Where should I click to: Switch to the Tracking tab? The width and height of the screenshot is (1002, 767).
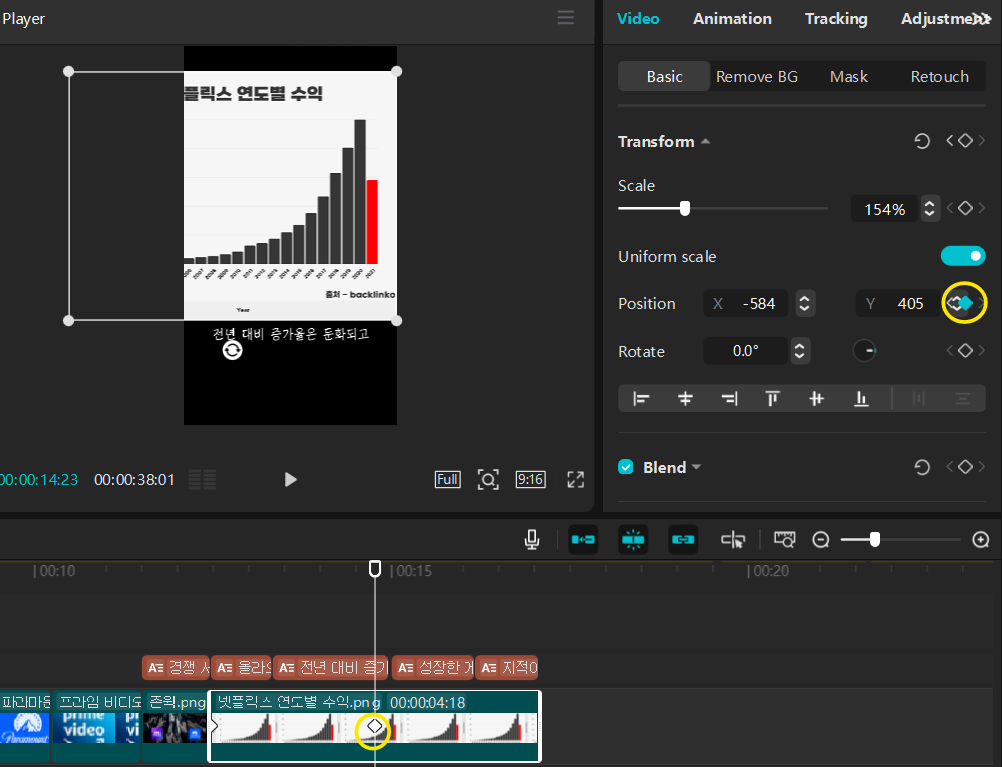[836, 19]
